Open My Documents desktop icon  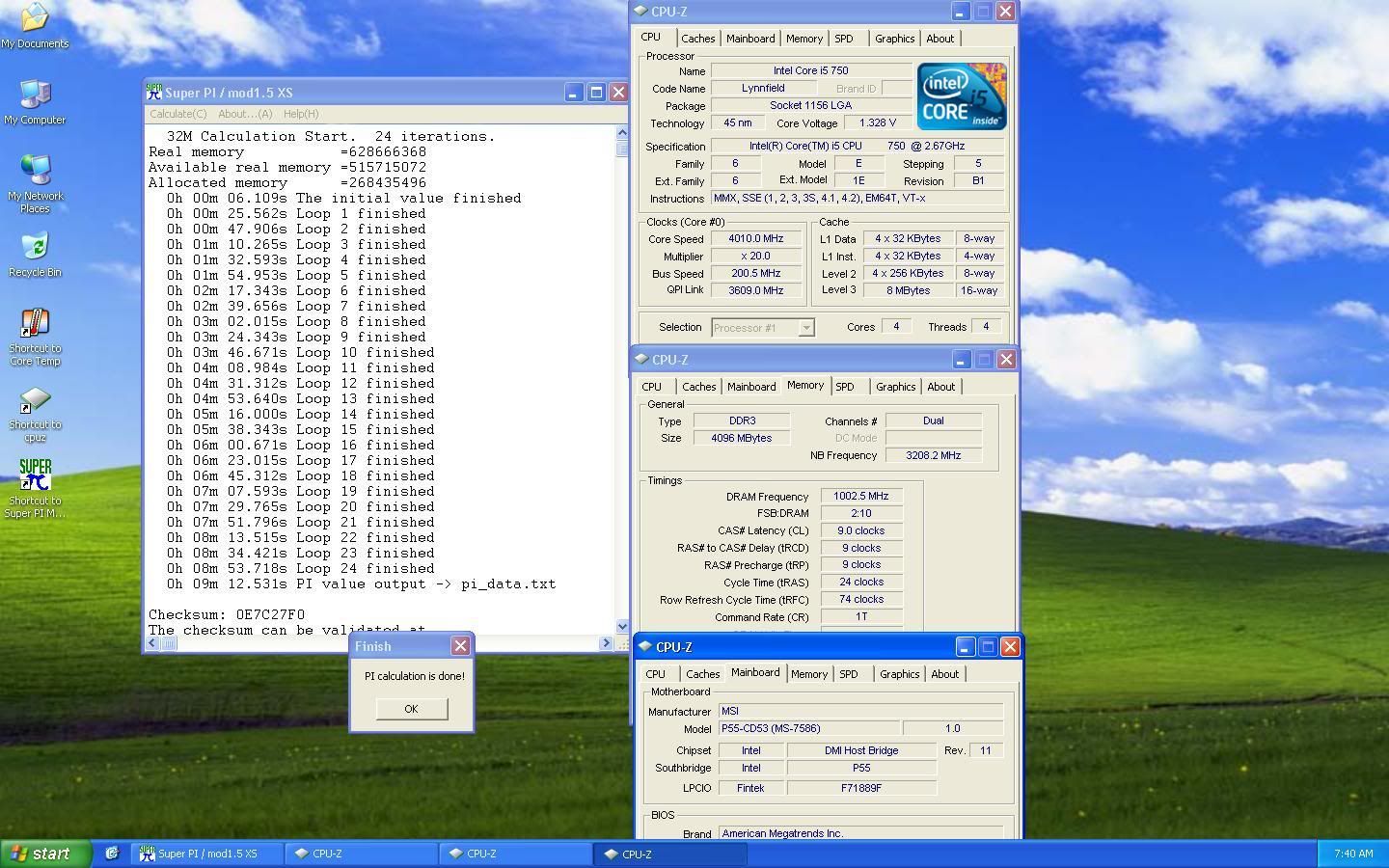point(35,26)
